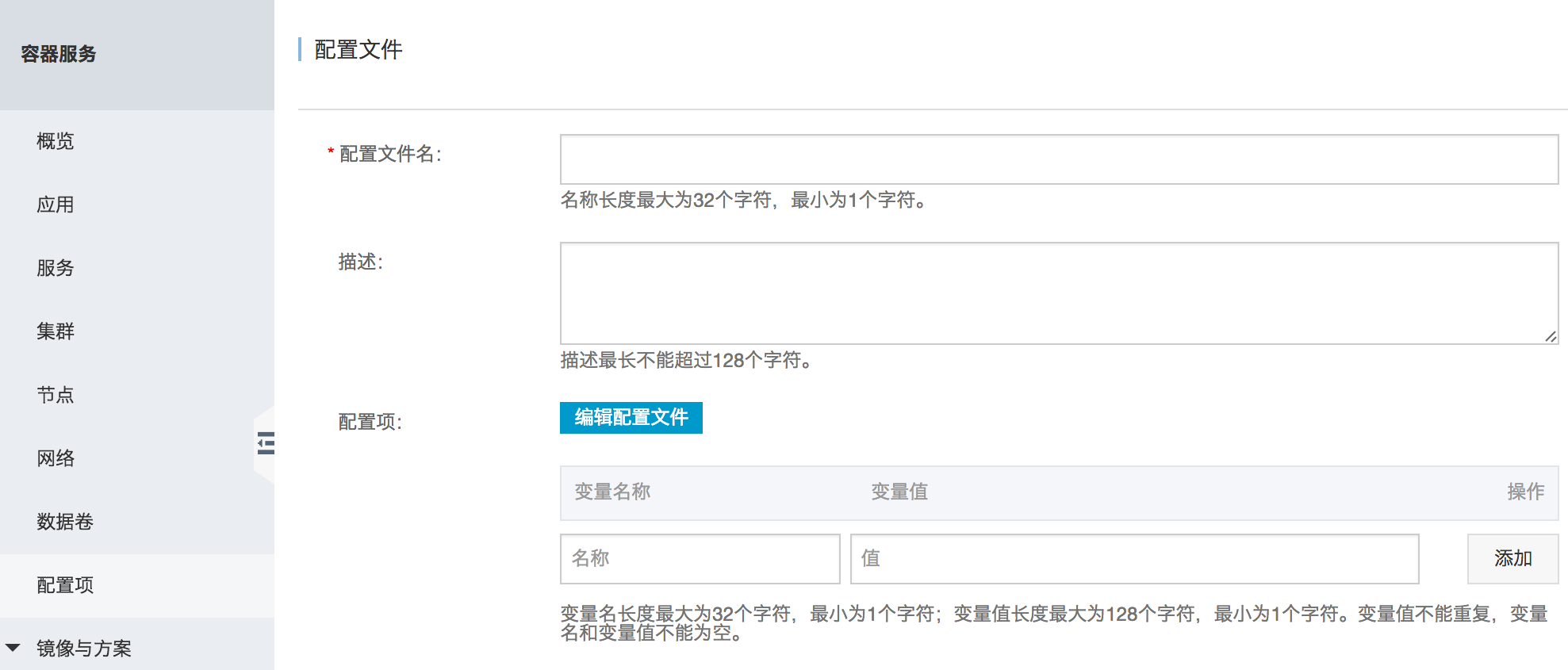
Task: Click the 容器服务 sidebar header
Action: coord(59,54)
